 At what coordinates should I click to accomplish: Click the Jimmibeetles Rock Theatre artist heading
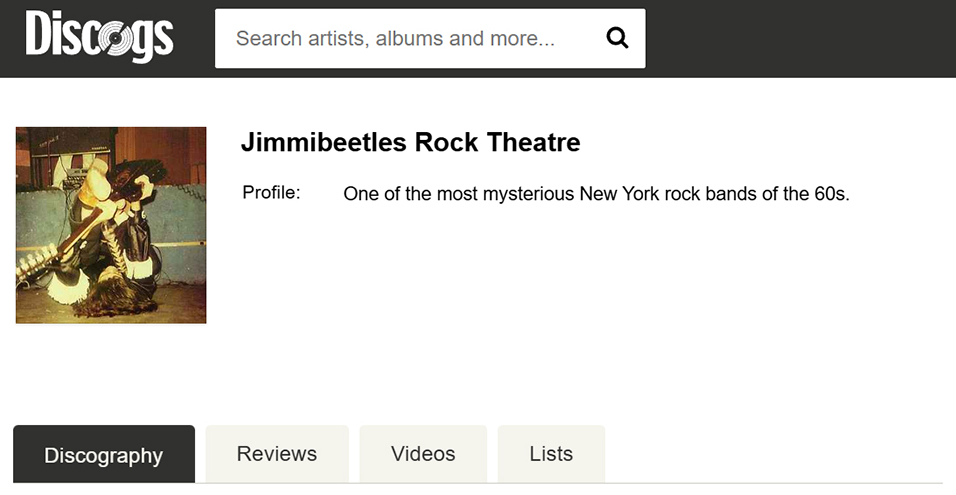click(x=410, y=143)
